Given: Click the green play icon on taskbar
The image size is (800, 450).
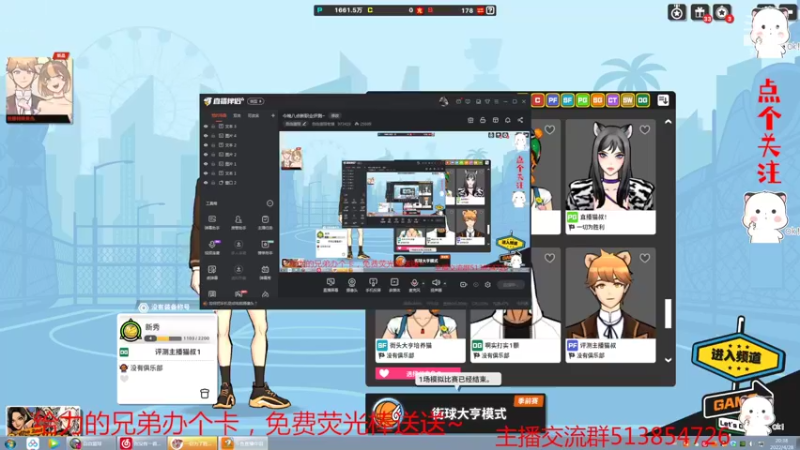Looking at the screenshot, I should click(53, 443).
